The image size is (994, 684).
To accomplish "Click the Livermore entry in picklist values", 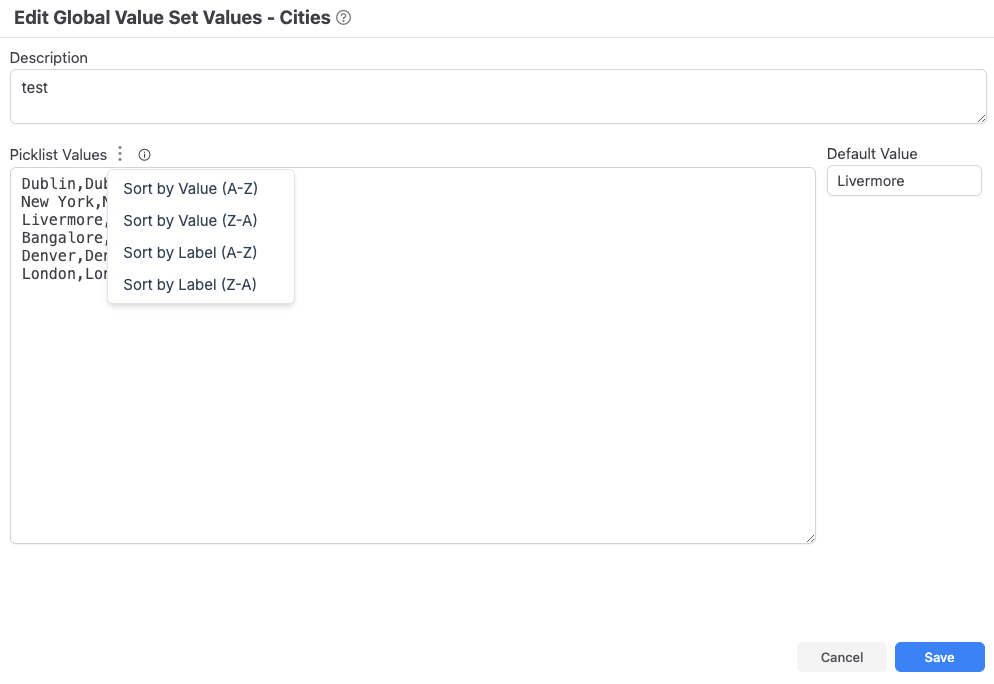I will pos(63,220).
